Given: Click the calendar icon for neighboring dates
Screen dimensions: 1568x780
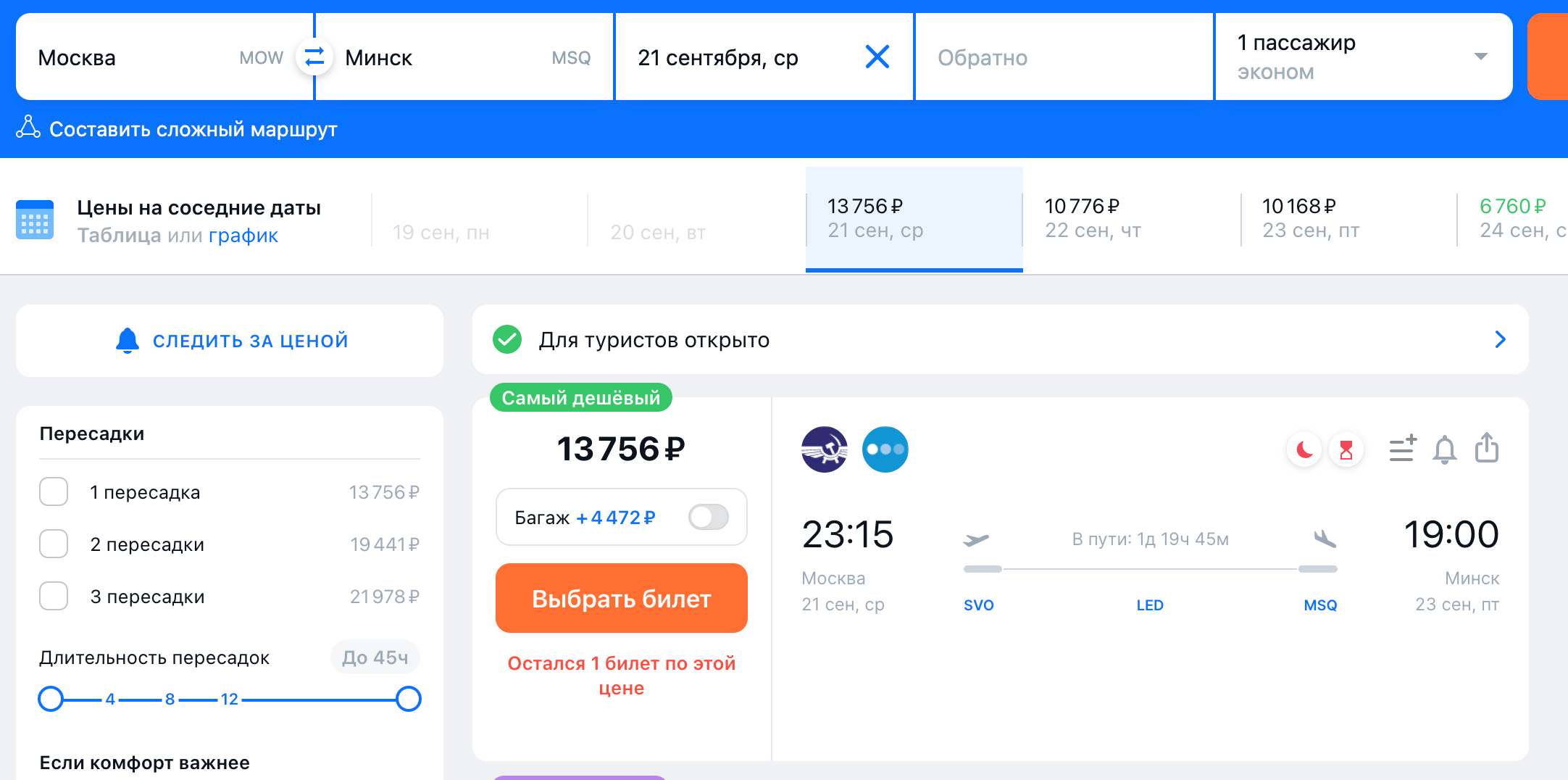Looking at the screenshot, I should click(x=35, y=220).
